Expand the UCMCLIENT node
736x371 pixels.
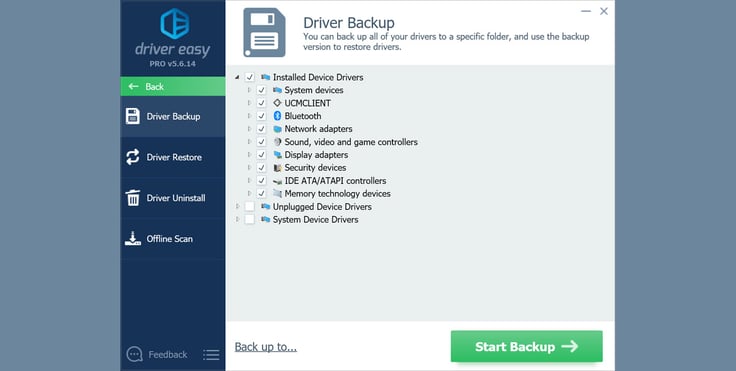tap(249, 103)
